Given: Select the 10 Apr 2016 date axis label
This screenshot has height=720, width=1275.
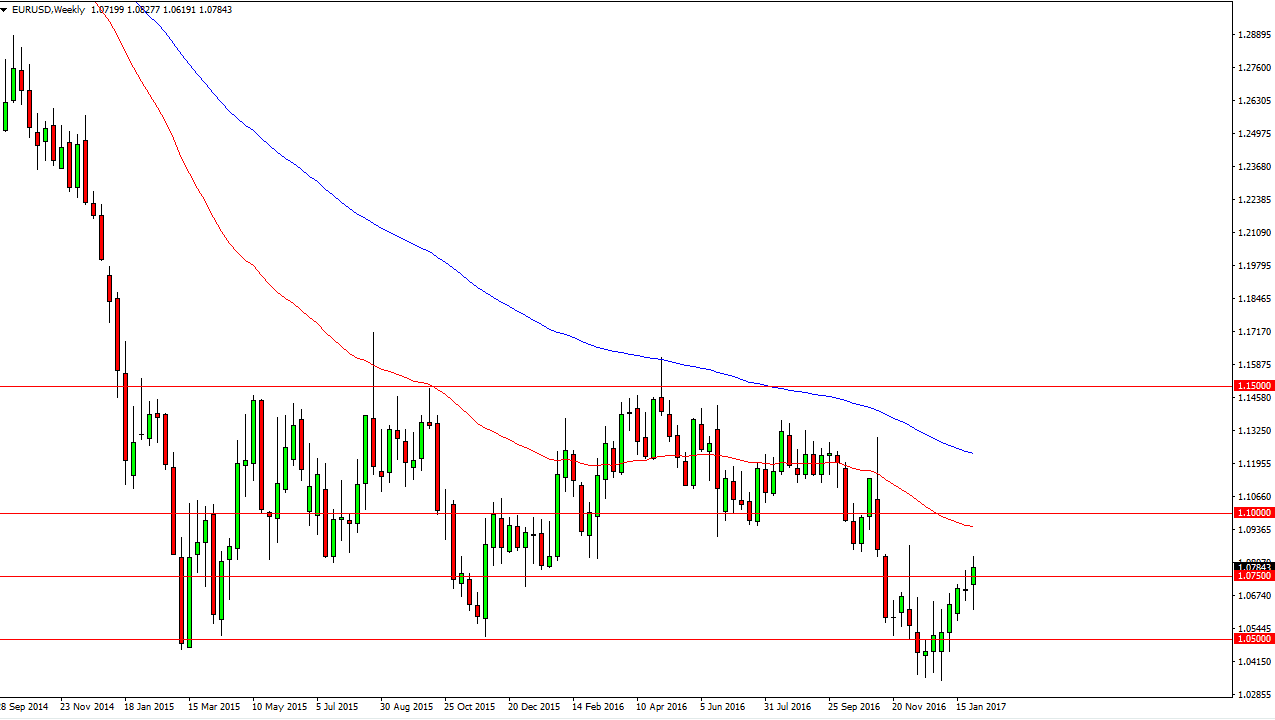Looking at the screenshot, I should click(x=660, y=705).
